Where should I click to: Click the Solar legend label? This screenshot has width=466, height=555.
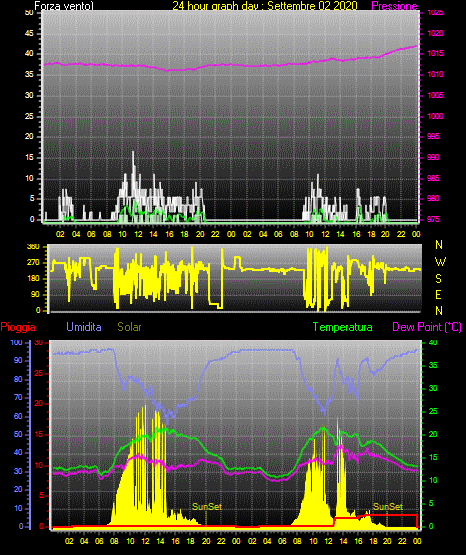pyautogui.click(x=129, y=327)
